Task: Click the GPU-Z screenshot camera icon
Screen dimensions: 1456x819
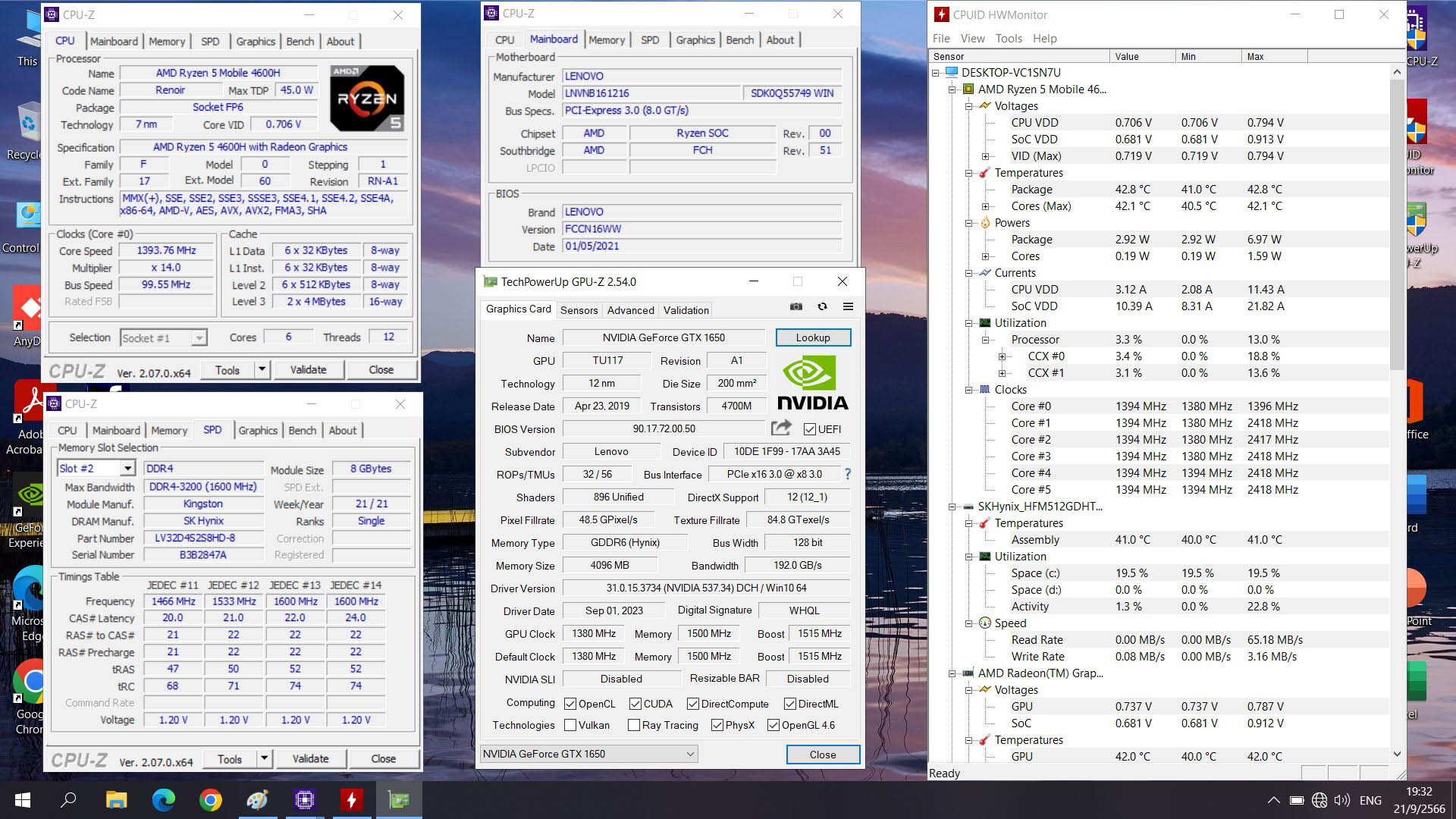Action: [795, 307]
